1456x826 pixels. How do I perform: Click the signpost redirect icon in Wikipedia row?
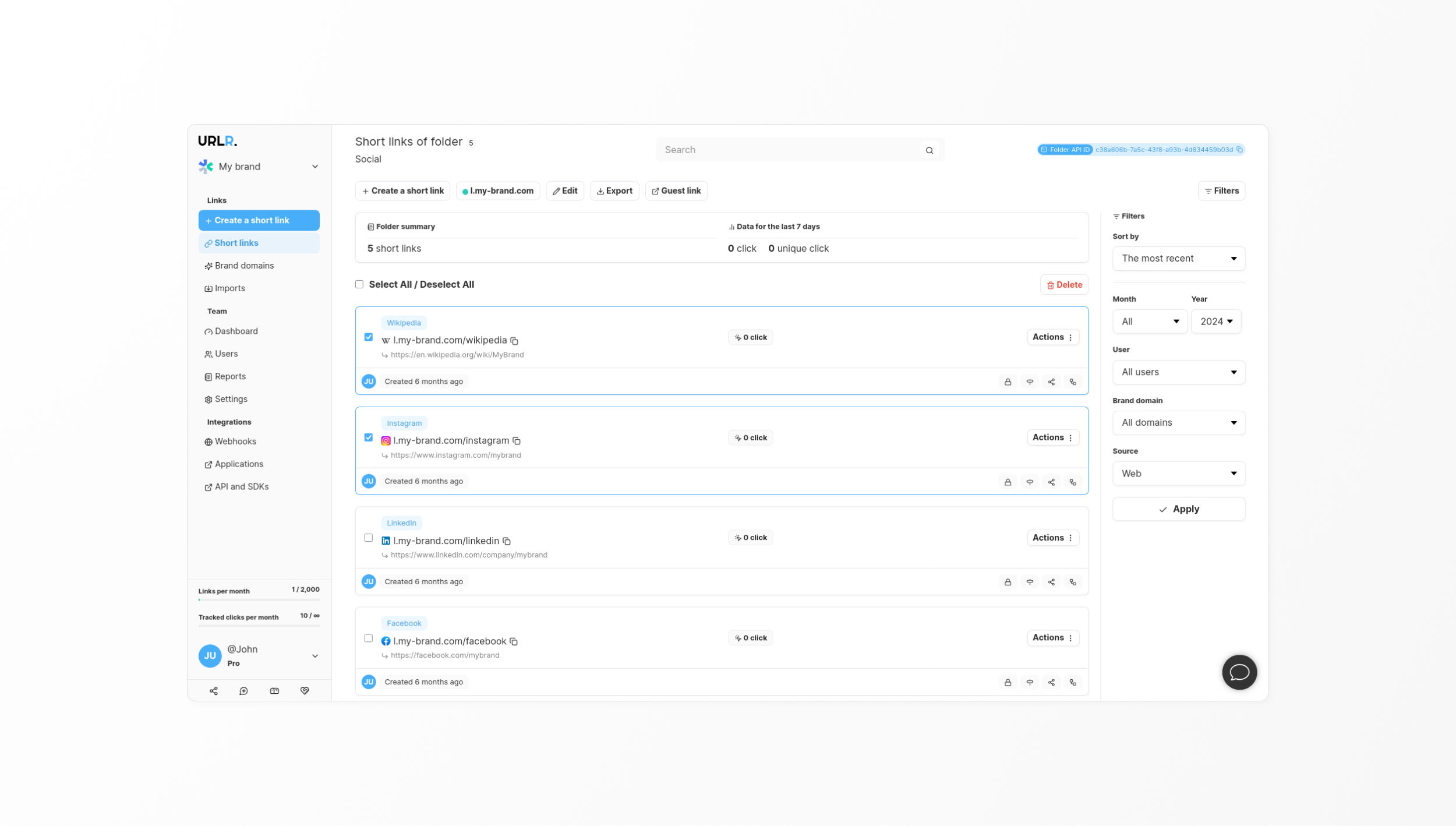pos(1030,382)
